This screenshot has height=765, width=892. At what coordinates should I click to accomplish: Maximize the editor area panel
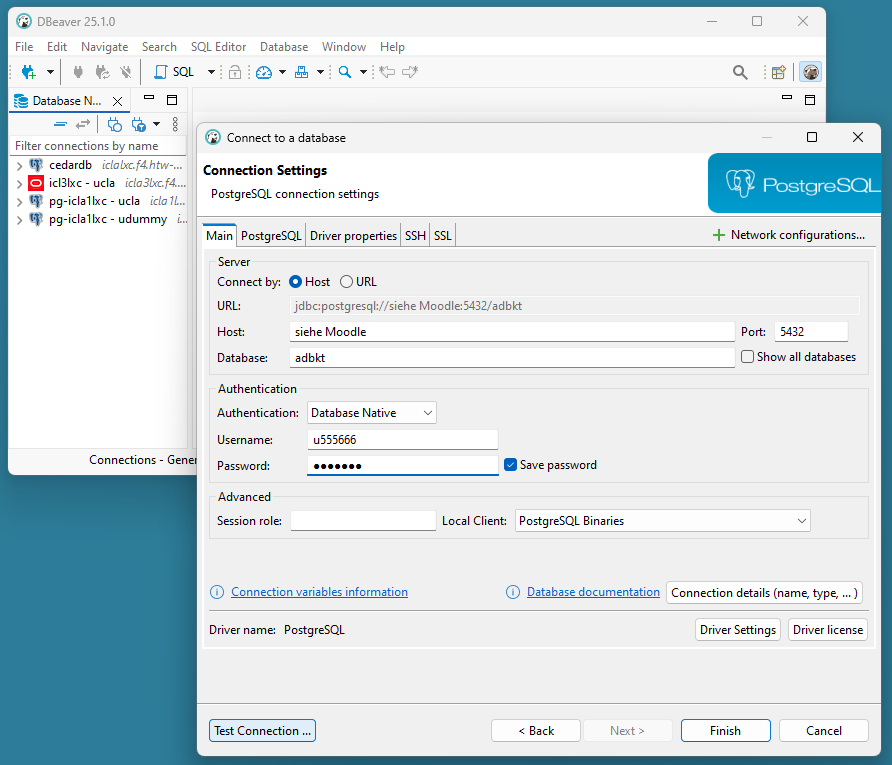(810, 100)
